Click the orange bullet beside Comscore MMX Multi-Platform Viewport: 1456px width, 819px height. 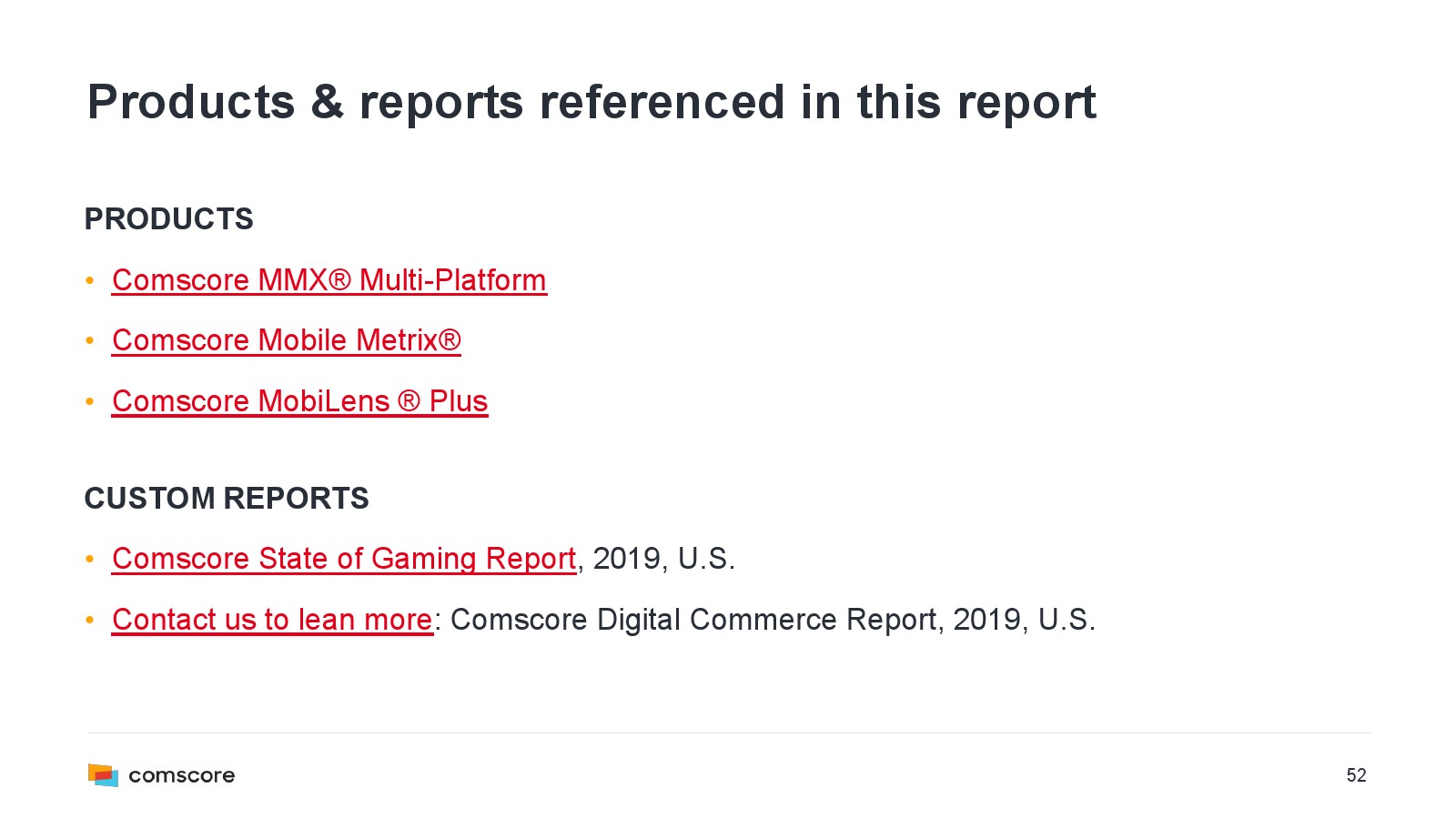click(90, 280)
